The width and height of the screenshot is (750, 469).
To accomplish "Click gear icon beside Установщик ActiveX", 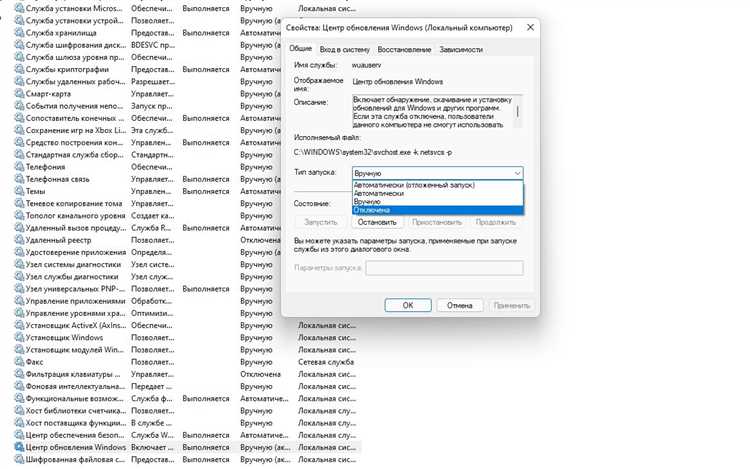I will click(19, 326).
